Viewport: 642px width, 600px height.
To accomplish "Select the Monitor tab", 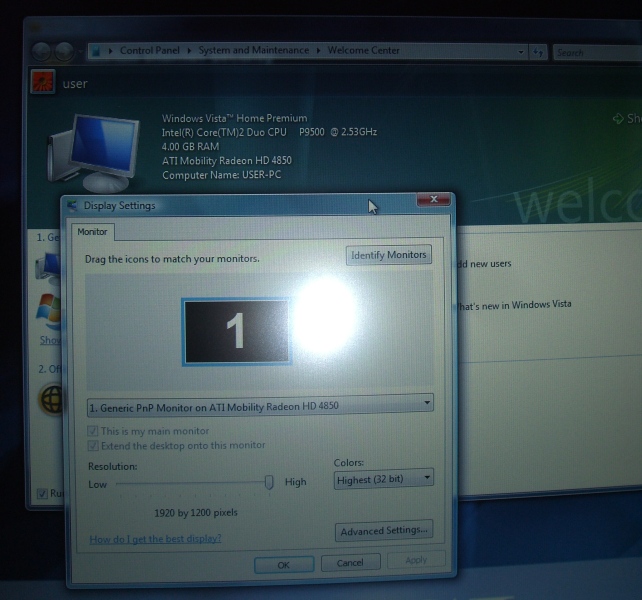I will coord(93,232).
